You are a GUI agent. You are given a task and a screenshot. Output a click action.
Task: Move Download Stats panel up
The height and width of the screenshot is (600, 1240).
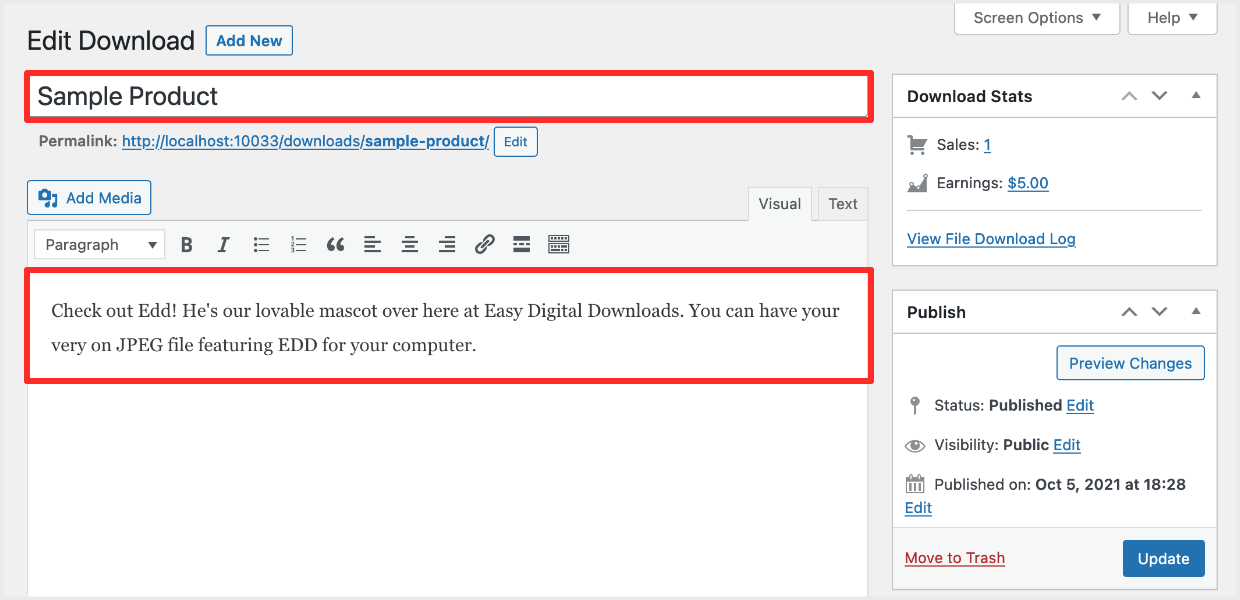pos(1129,96)
